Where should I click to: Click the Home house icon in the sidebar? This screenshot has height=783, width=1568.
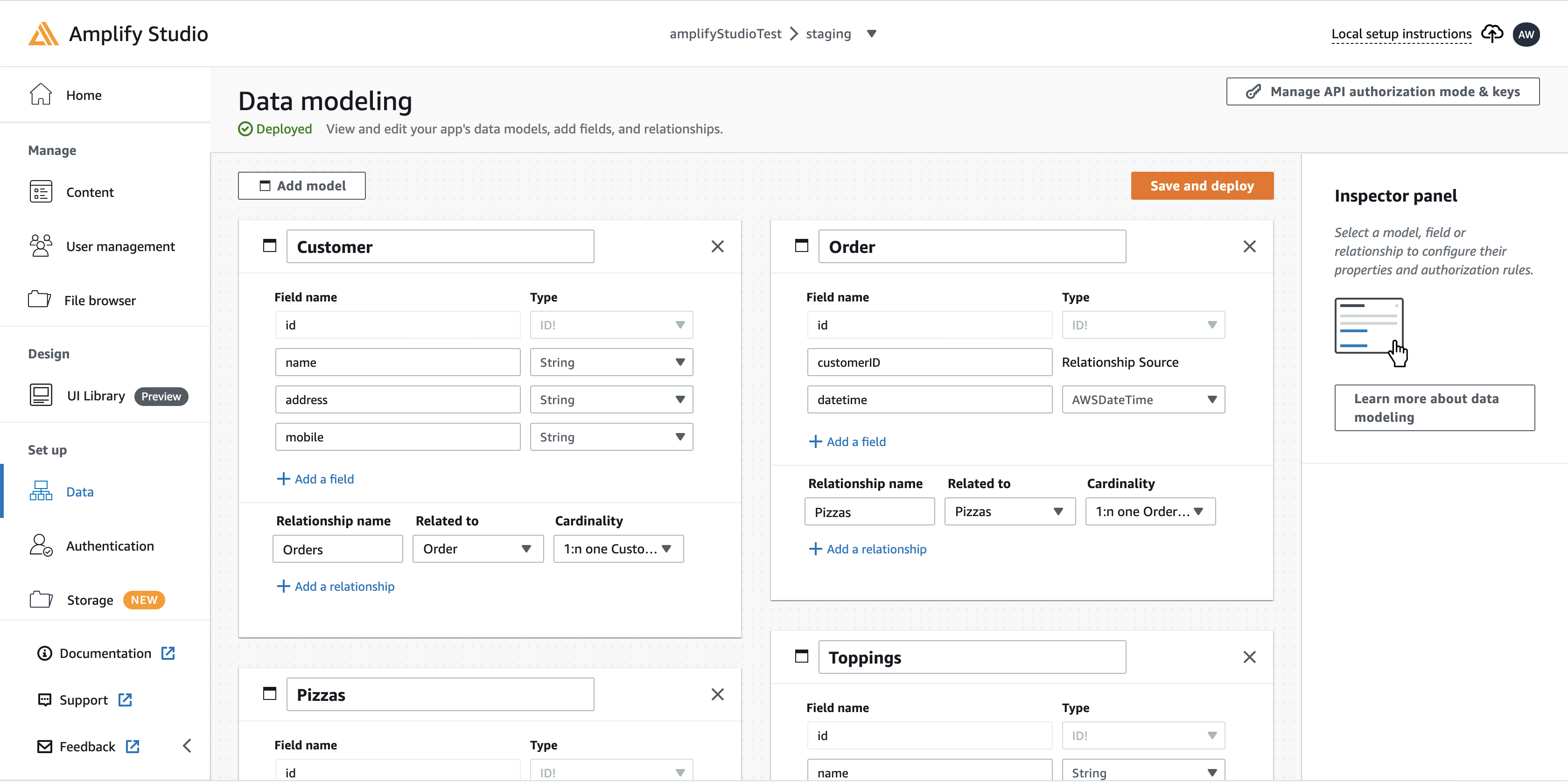(x=41, y=94)
